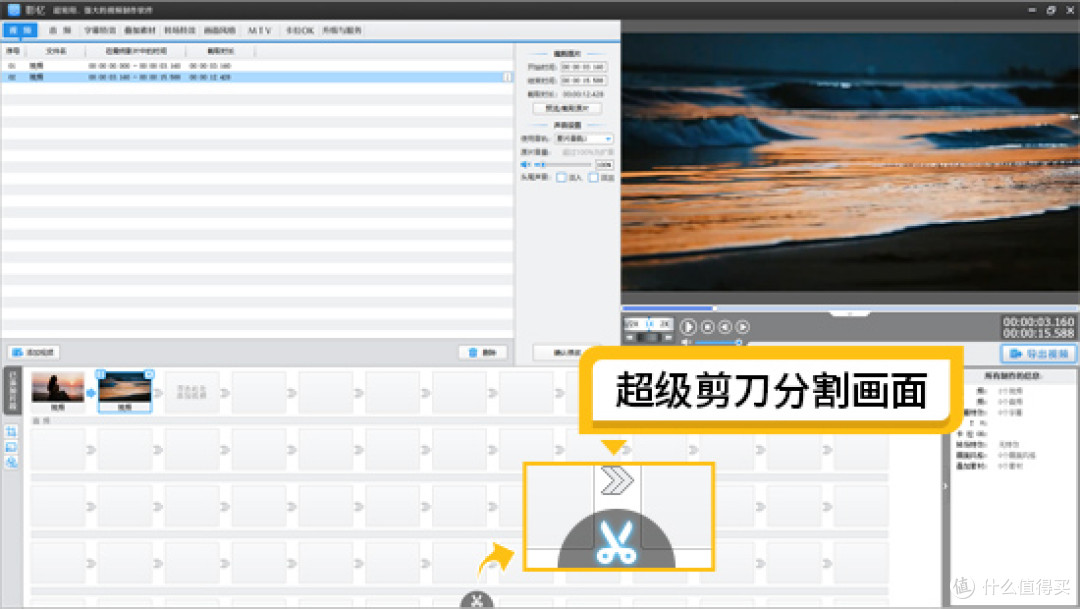The height and width of the screenshot is (609, 1080).
Task: Open the 卡拉OK tab
Action: [x=300, y=30]
